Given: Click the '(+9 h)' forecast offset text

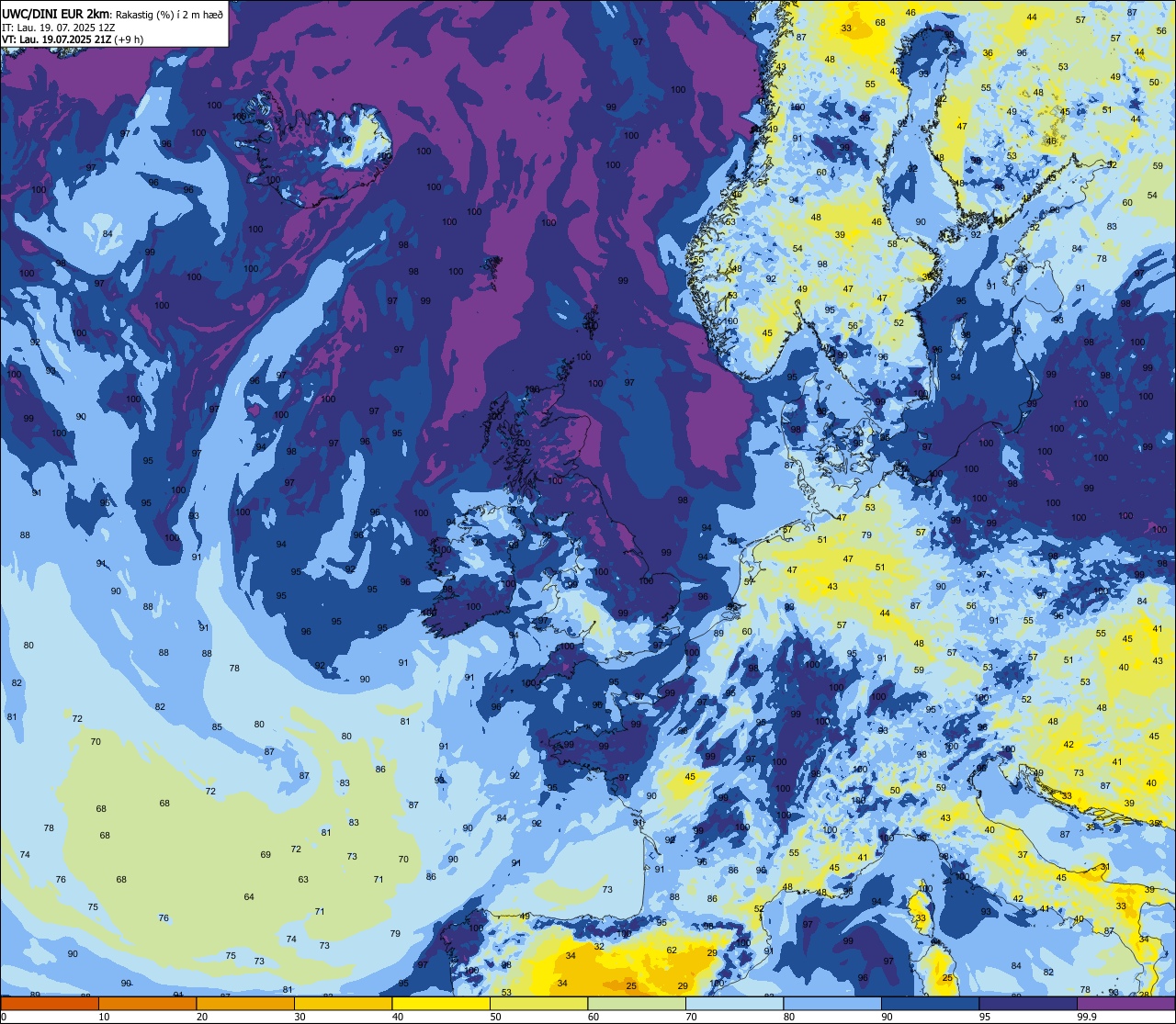Looking at the screenshot, I should click(129, 39).
